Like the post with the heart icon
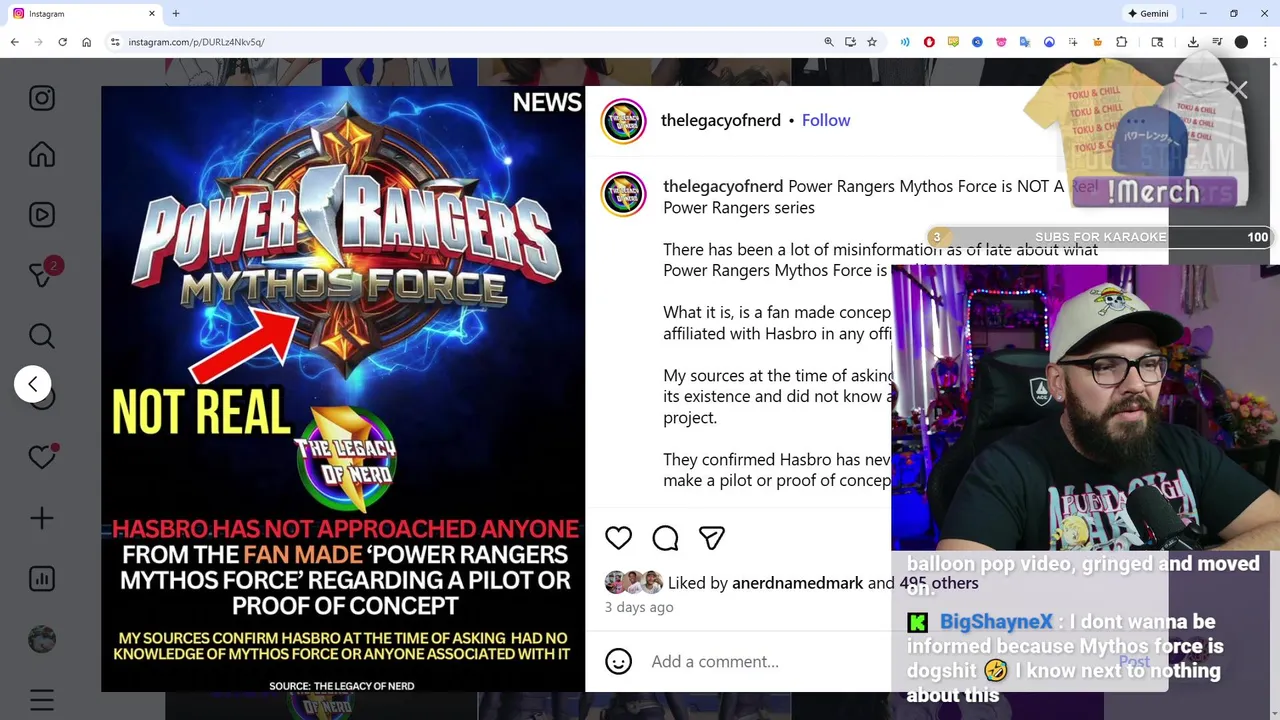This screenshot has height=720, width=1280. [618, 538]
